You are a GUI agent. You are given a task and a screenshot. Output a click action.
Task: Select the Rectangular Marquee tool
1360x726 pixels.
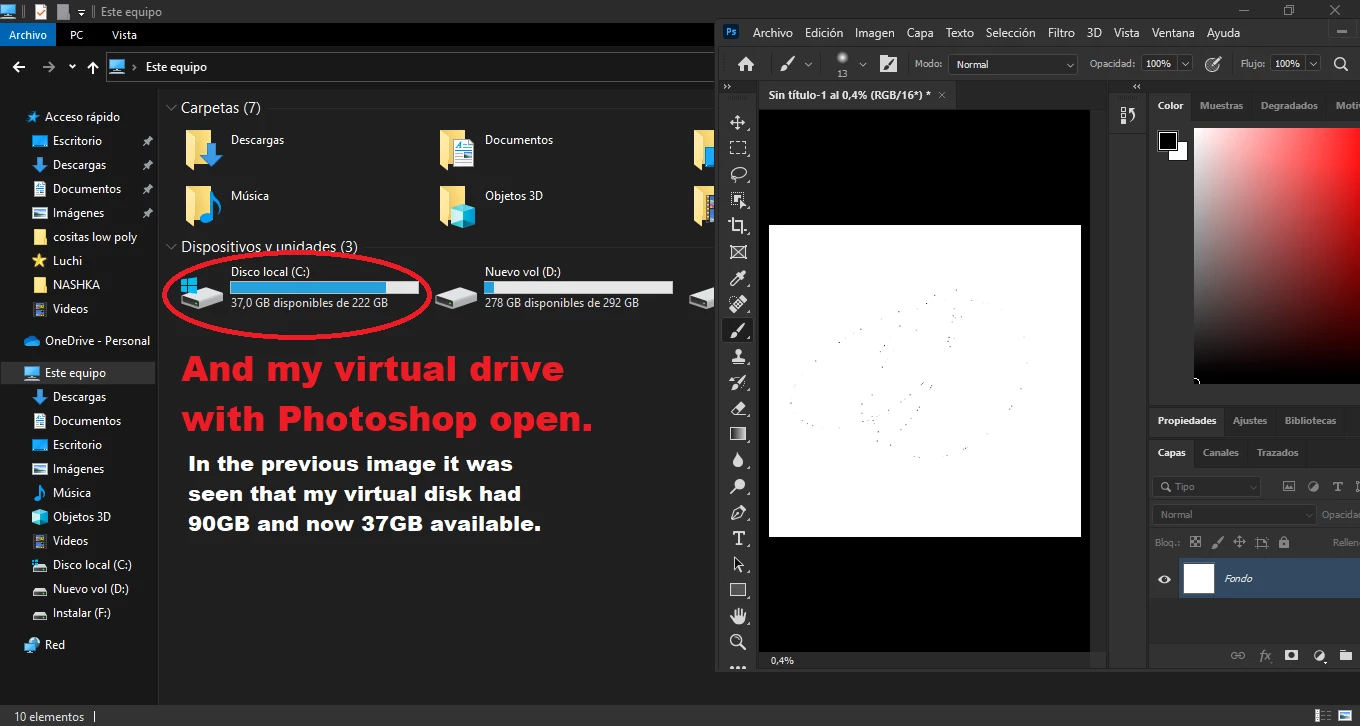tap(738, 148)
